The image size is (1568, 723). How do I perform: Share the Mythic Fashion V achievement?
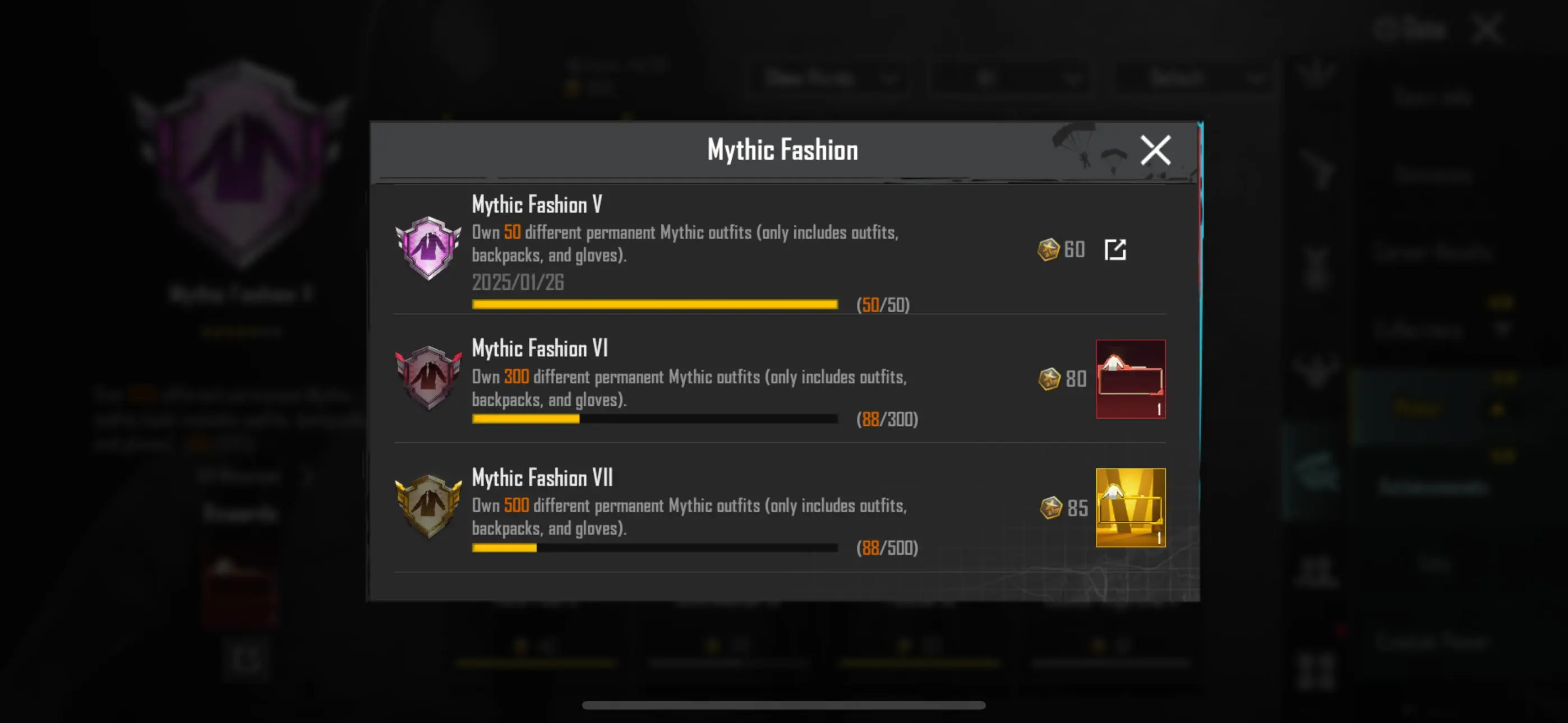[1115, 249]
